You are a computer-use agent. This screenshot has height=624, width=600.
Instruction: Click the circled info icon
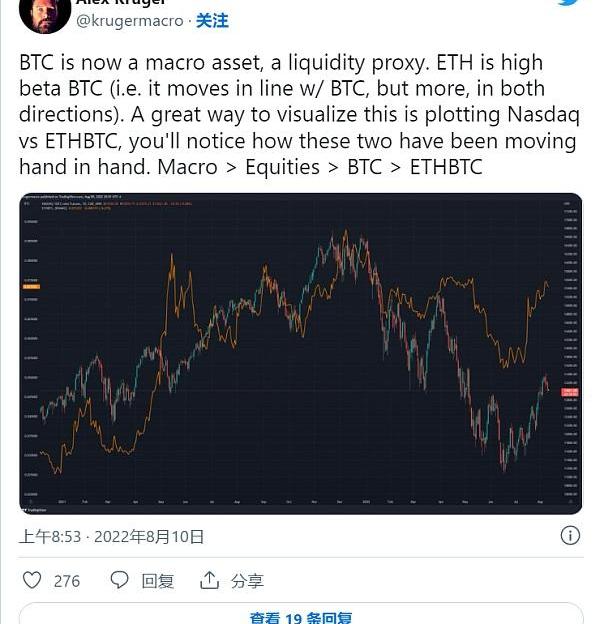tap(570, 536)
